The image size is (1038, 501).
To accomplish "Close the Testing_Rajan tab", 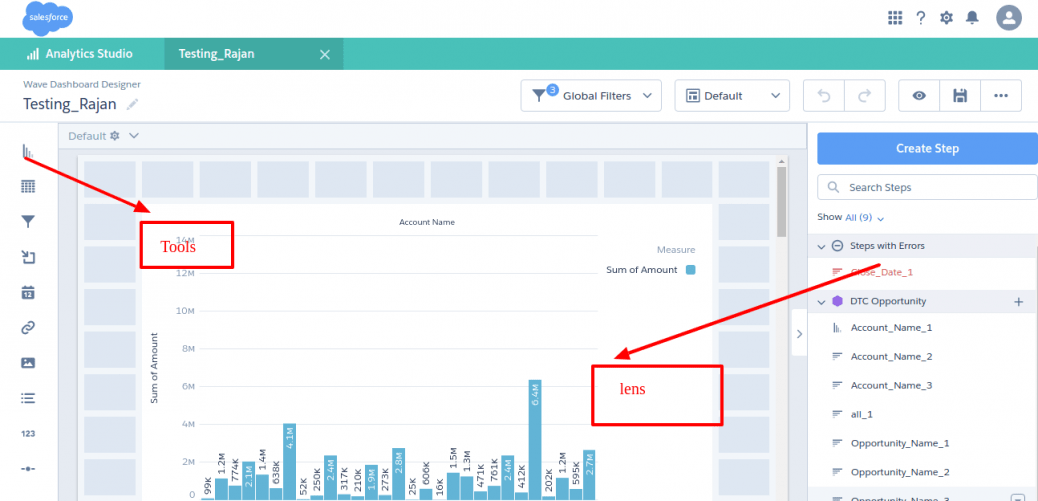I will [324, 55].
